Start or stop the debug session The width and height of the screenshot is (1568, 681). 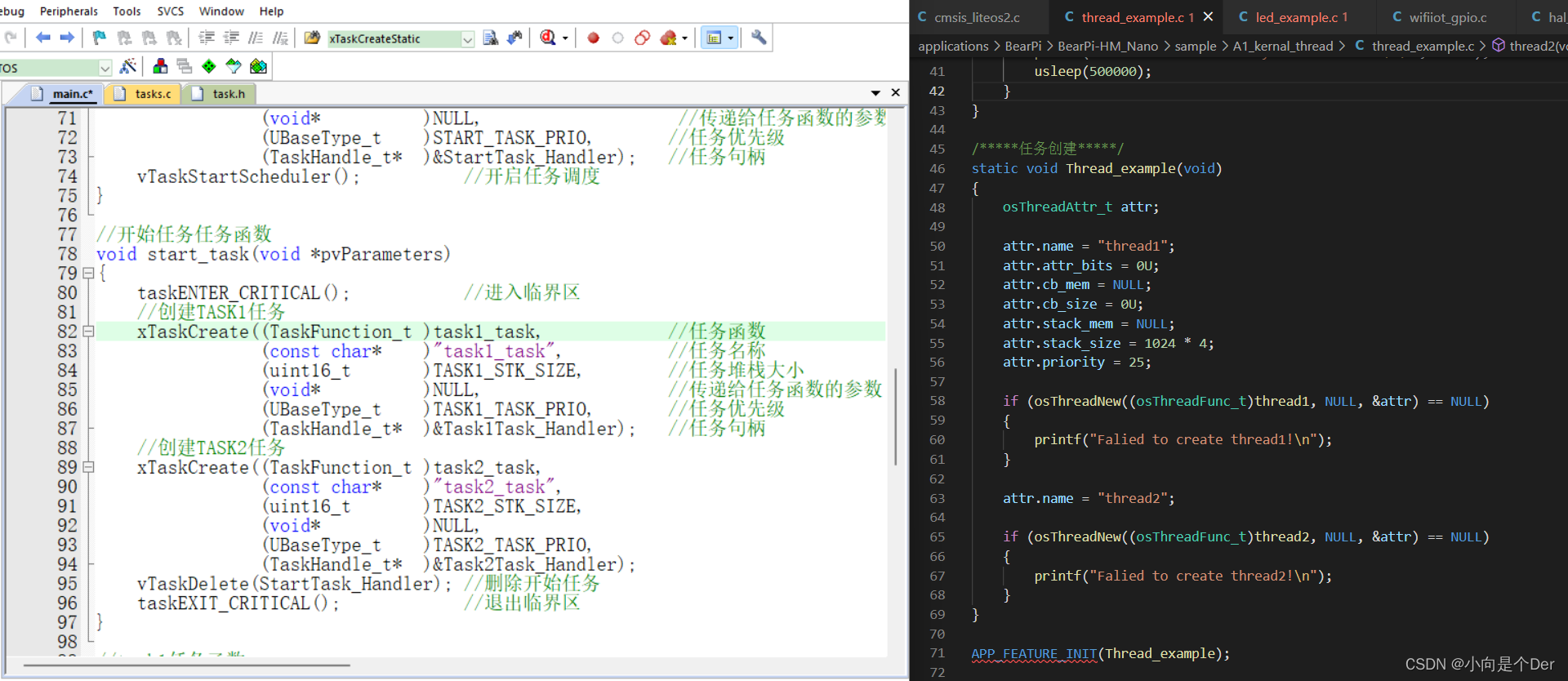pyautogui.click(x=548, y=38)
